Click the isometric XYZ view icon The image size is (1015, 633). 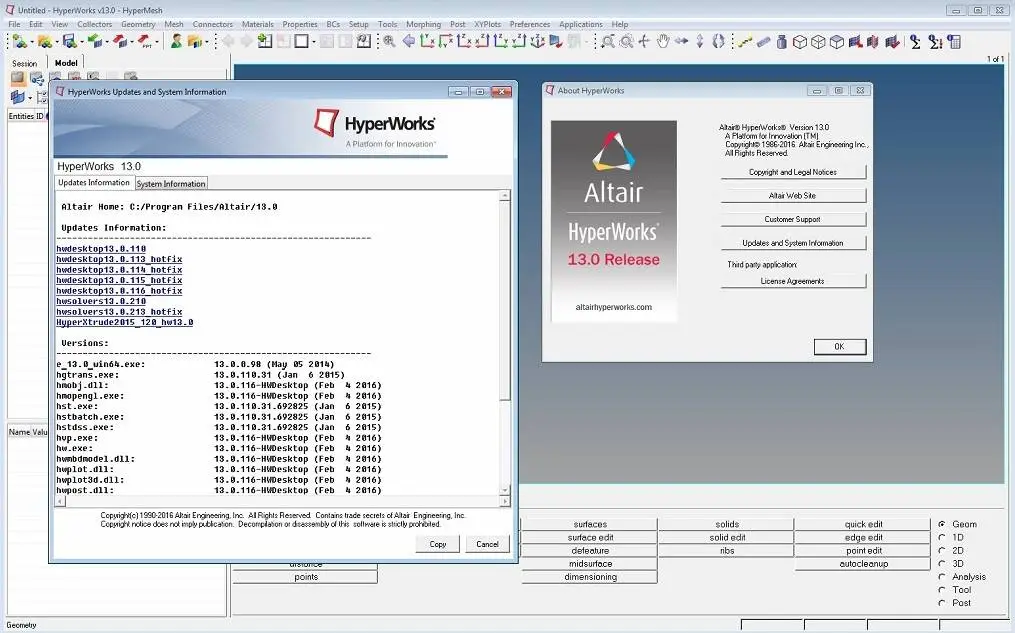click(x=537, y=41)
